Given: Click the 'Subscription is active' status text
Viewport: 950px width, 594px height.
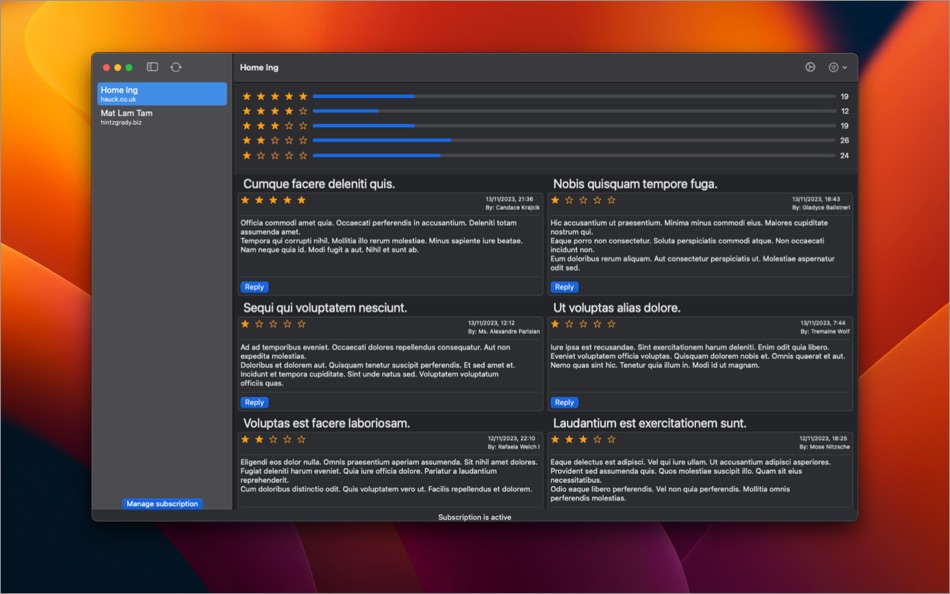Looking at the screenshot, I should click(473, 517).
